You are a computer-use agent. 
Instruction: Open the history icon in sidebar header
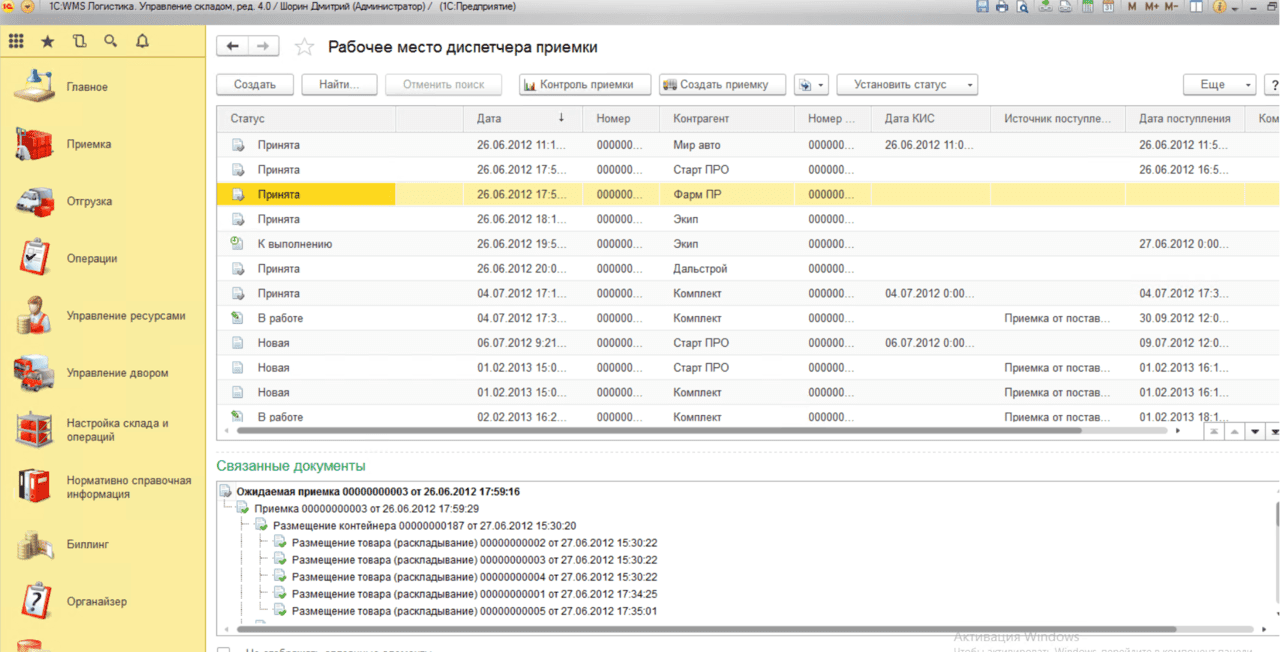(x=79, y=41)
